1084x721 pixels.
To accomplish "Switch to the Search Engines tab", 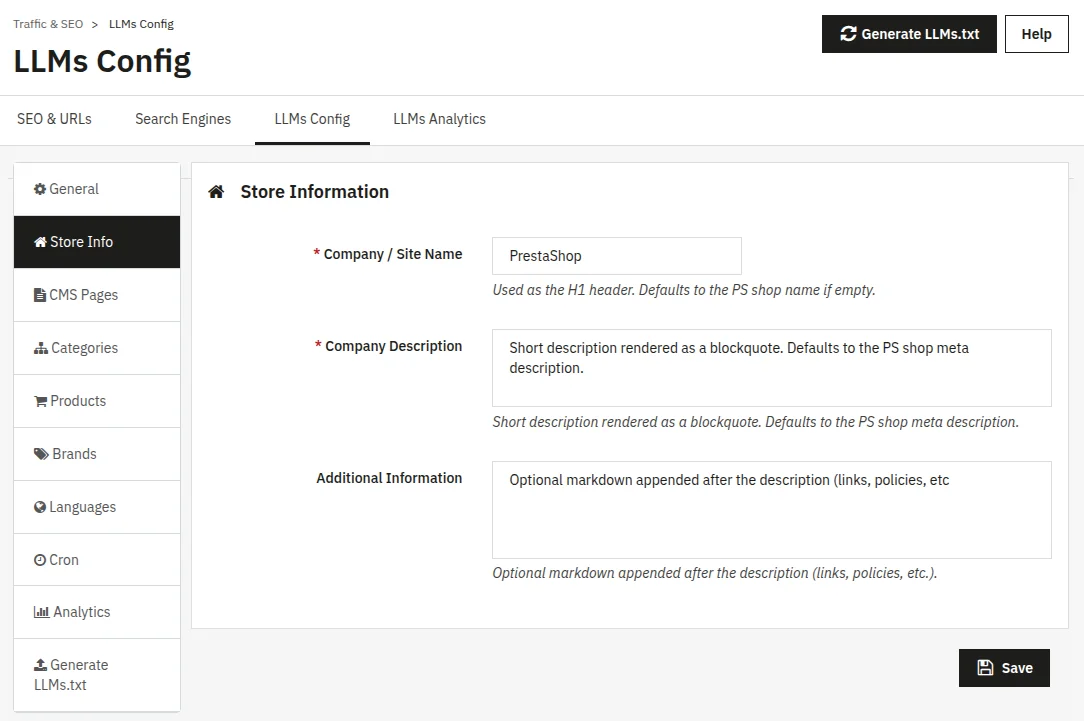I will pyautogui.click(x=183, y=119).
